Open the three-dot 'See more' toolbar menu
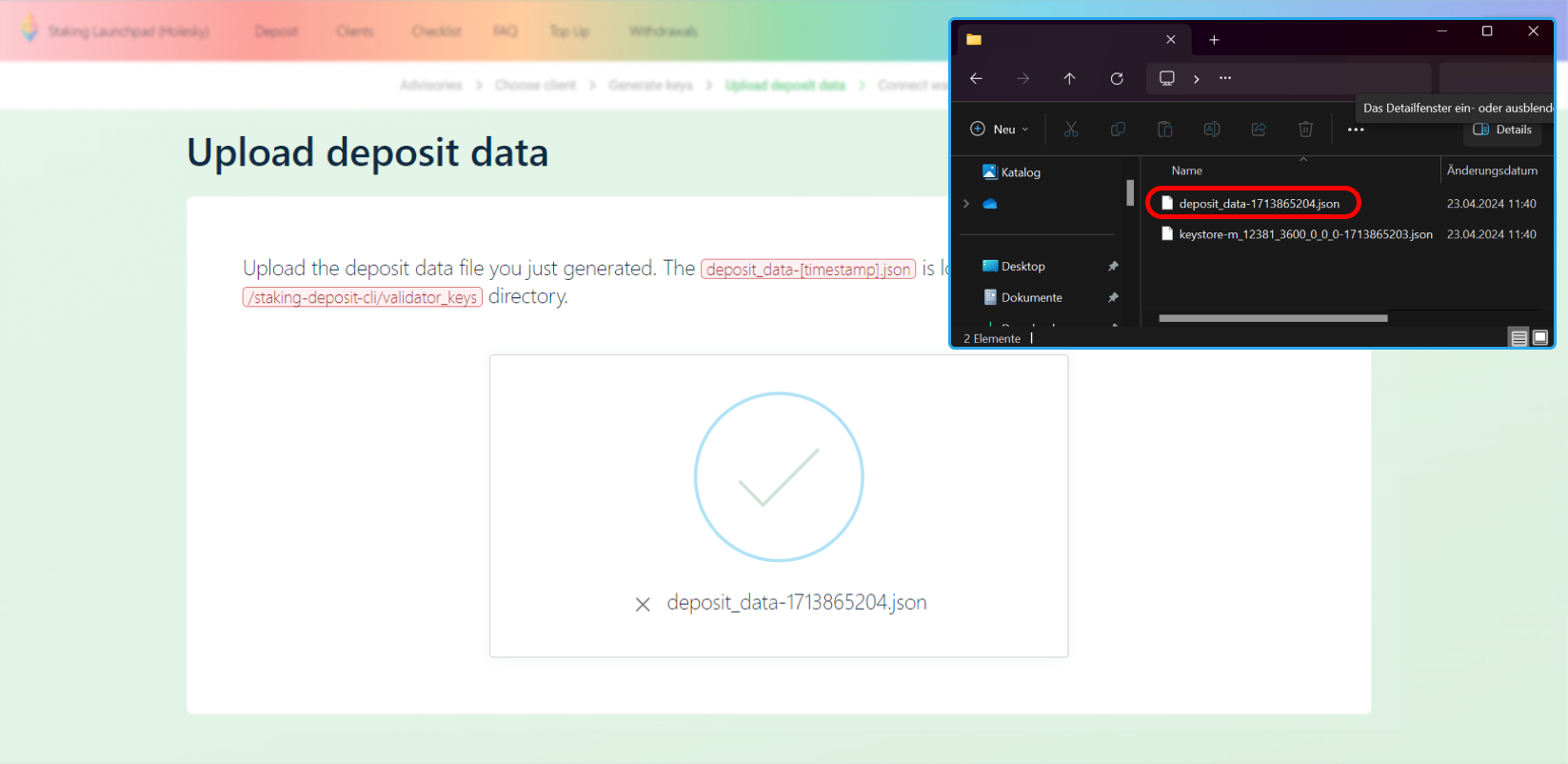The height and width of the screenshot is (764, 1568). (1356, 130)
